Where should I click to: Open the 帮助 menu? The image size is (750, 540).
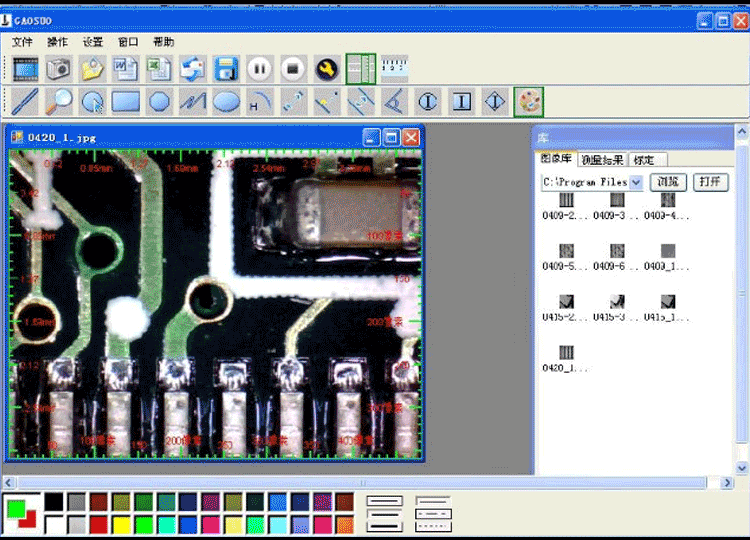(x=164, y=42)
